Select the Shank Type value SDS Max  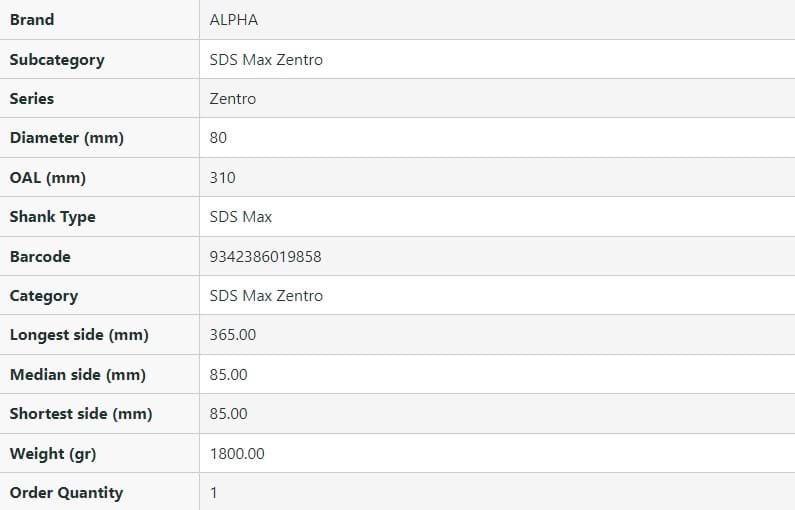coord(241,217)
